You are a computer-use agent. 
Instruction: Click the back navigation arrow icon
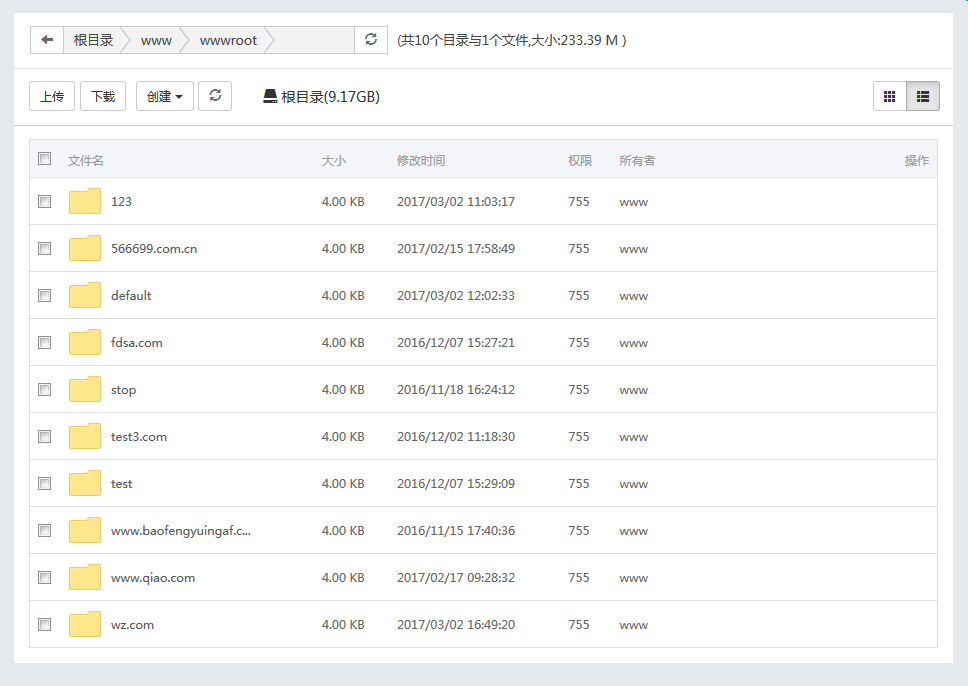tap(47, 40)
